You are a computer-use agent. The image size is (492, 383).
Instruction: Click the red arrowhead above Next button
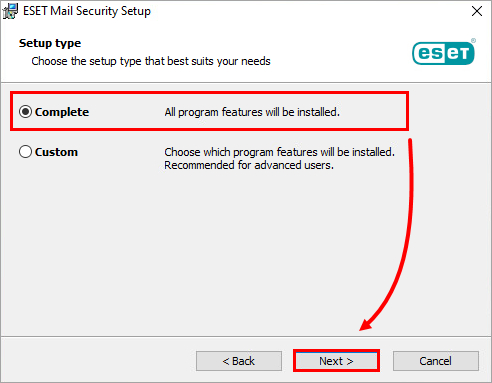(366, 324)
